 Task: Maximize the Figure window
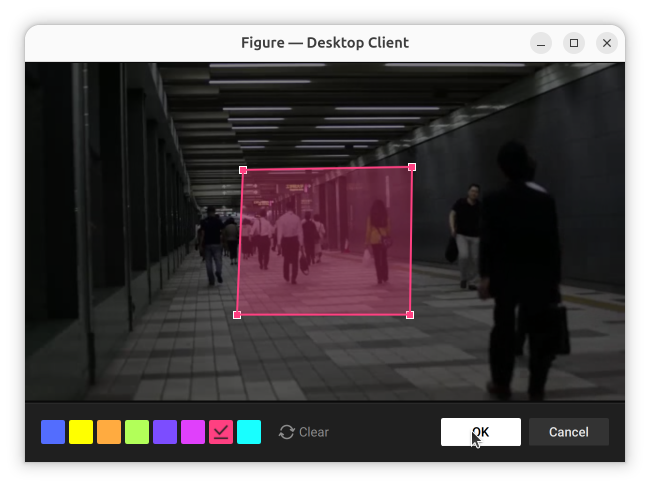tap(574, 43)
